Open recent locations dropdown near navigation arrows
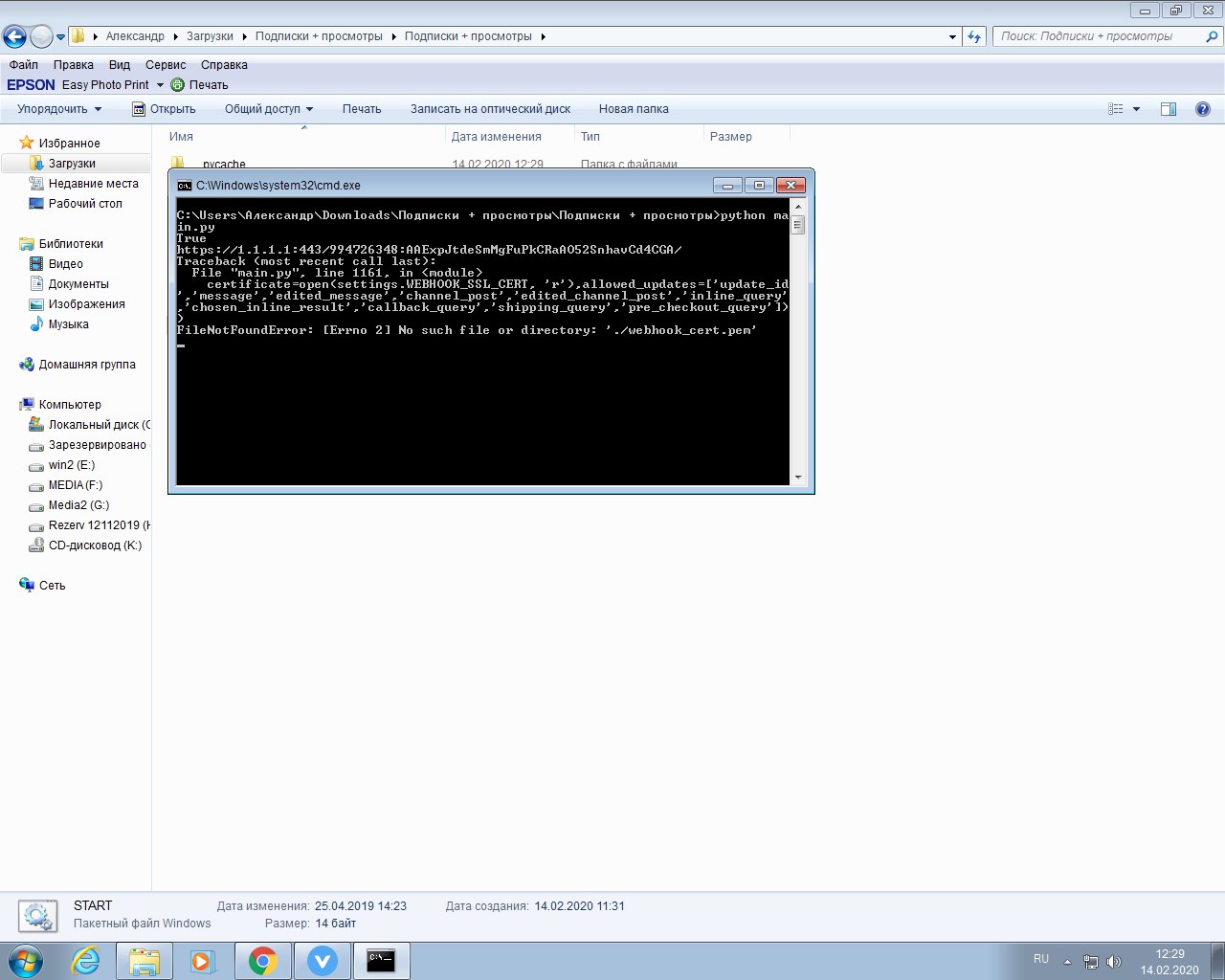 (60, 37)
